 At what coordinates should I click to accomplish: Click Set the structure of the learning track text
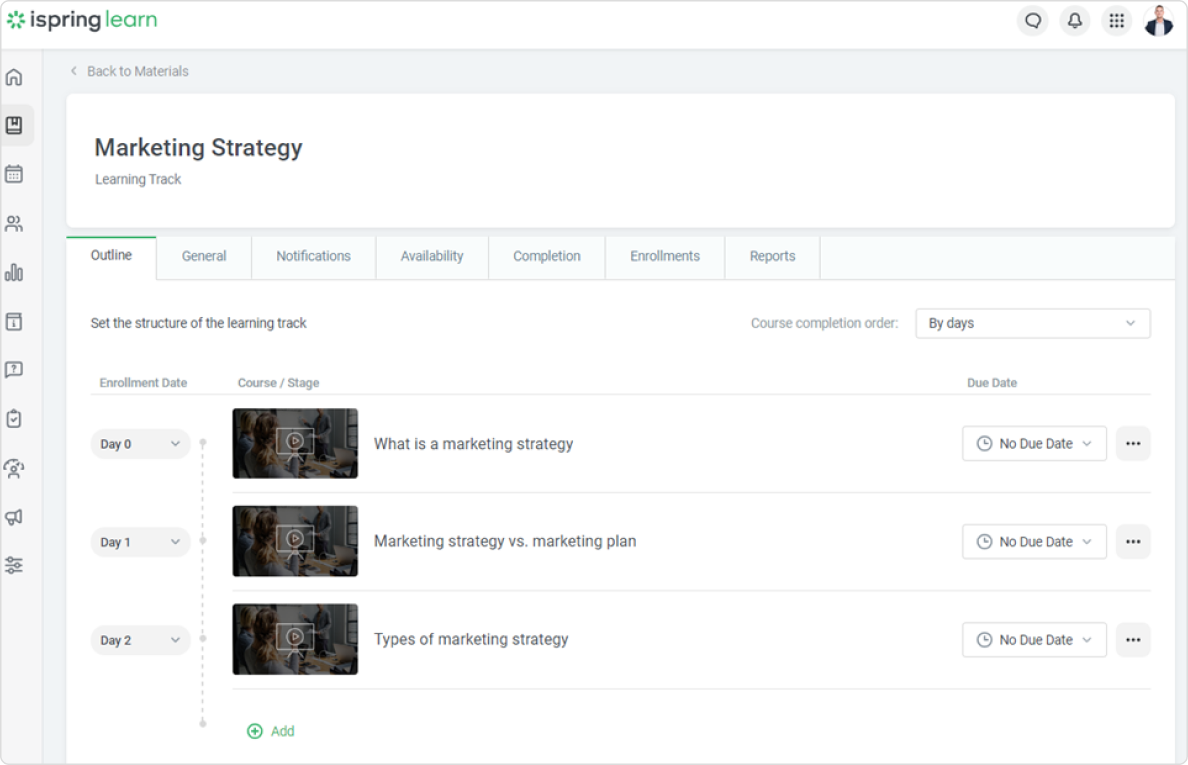[x=199, y=323]
